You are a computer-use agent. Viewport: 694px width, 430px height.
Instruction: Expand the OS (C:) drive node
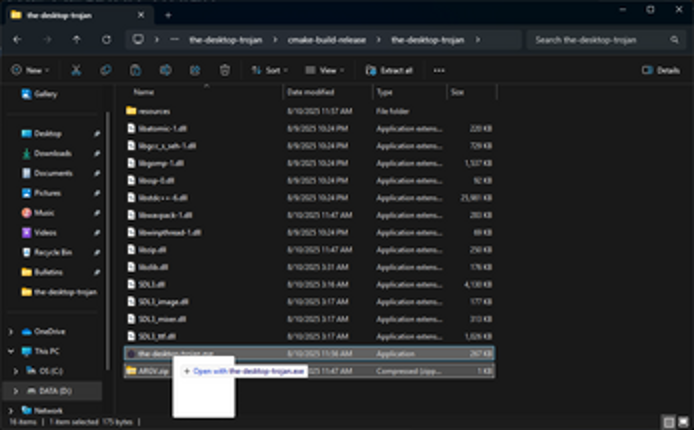(16, 371)
